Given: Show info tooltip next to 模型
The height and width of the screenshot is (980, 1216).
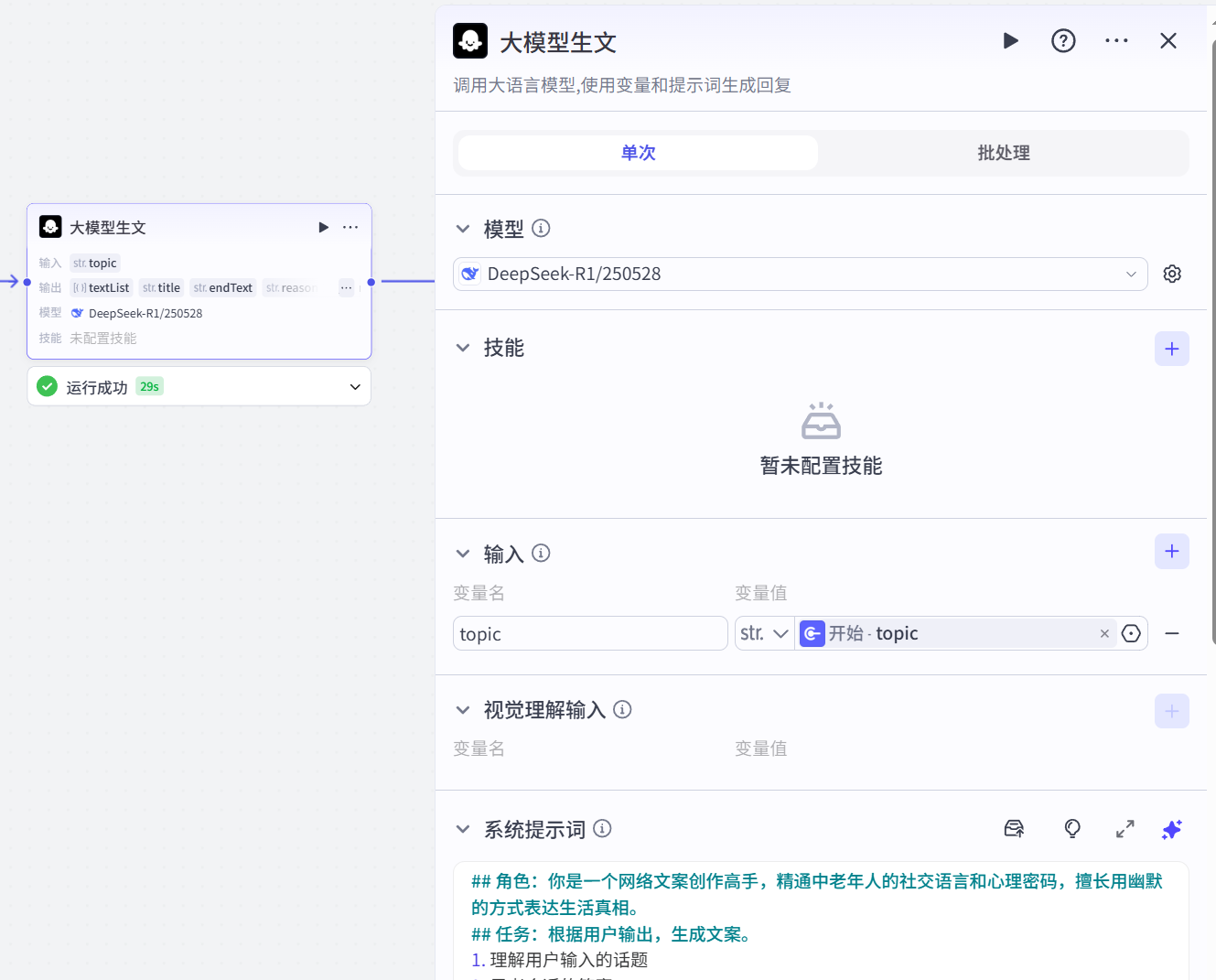Looking at the screenshot, I should (541, 228).
